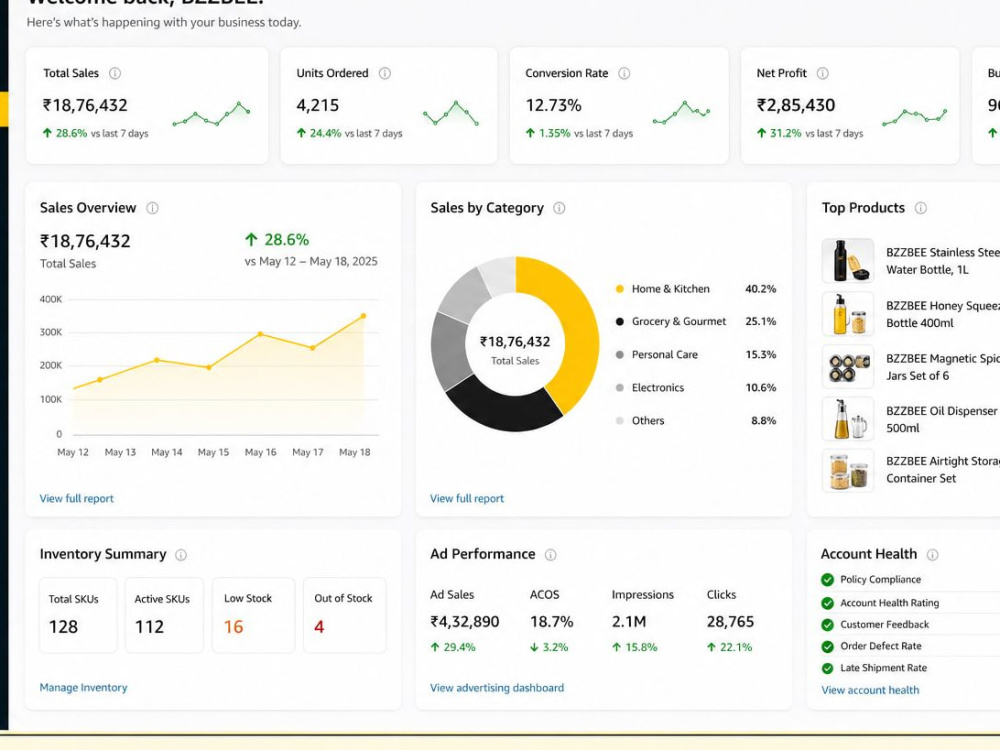Open View advertising dashboard link

[497, 688]
